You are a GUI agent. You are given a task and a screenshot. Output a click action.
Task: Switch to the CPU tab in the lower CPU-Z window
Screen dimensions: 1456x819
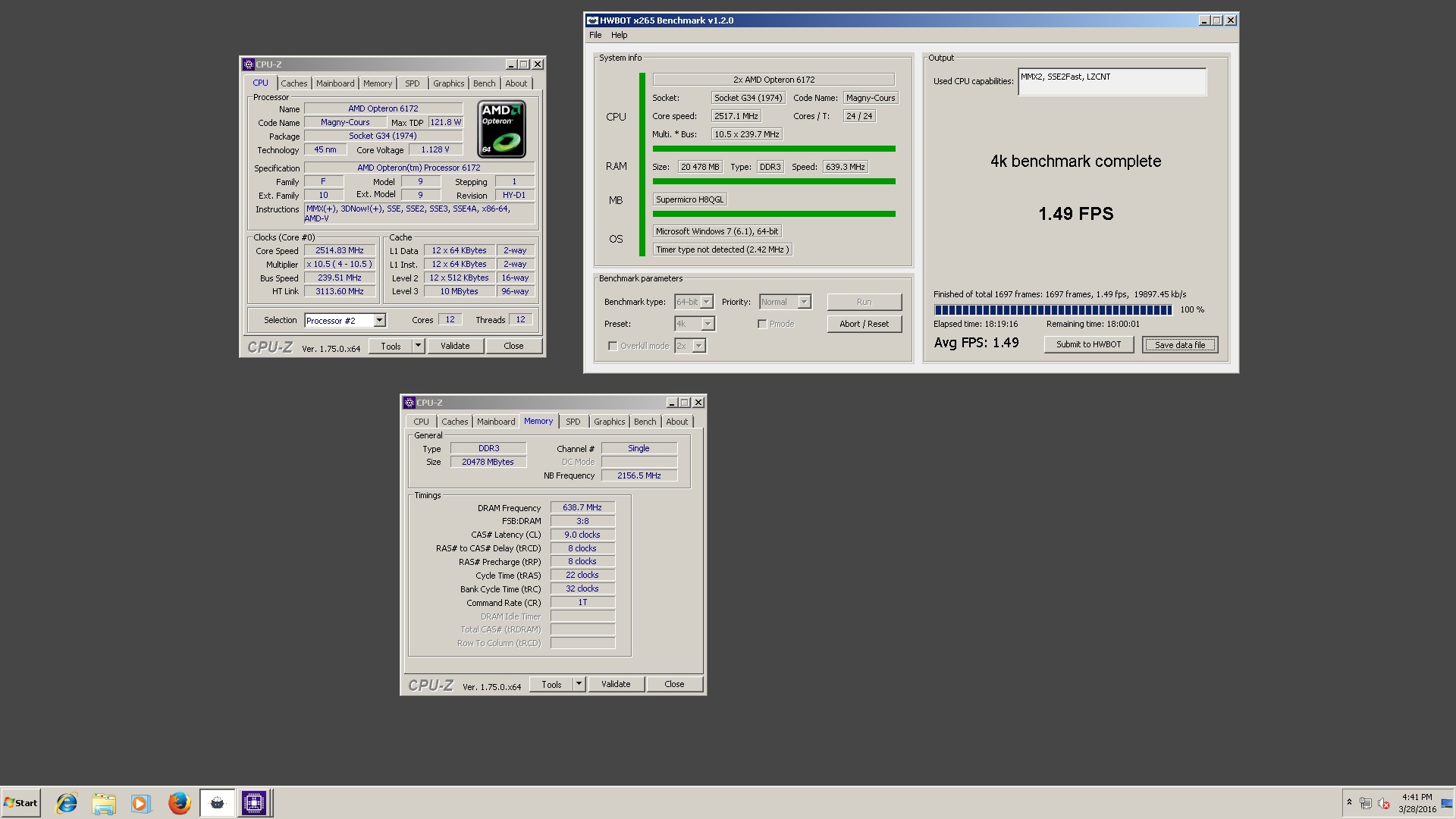421,422
